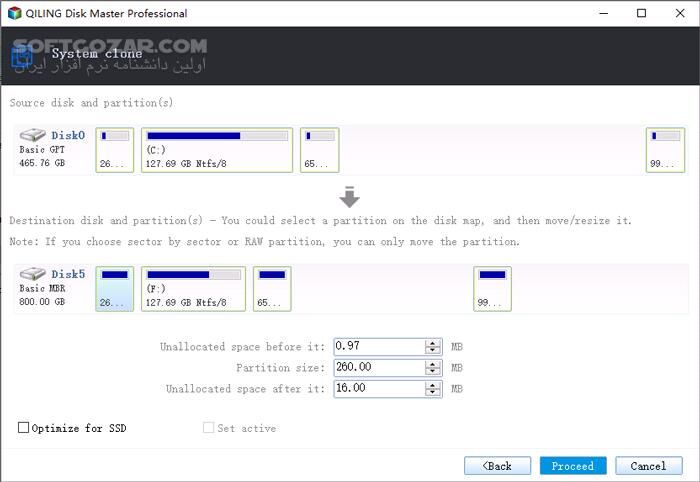Increase partition size with up arrow

pos(433,364)
